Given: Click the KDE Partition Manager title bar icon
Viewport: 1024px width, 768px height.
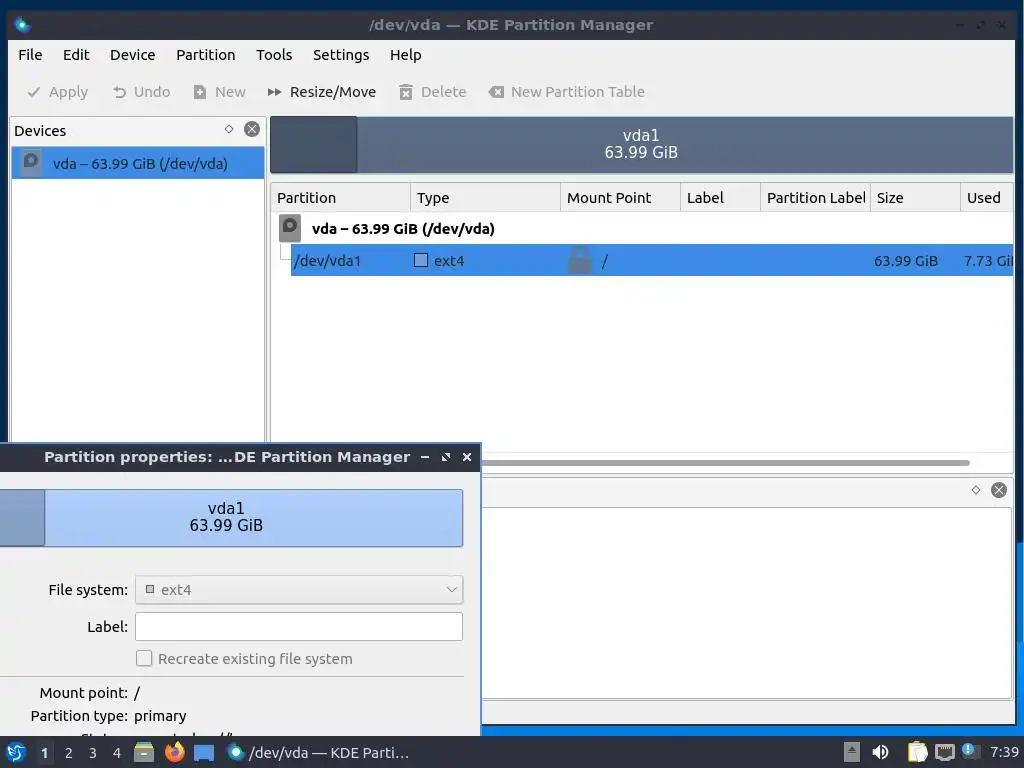Looking at the screenshot, I should (x=22, y=25).
